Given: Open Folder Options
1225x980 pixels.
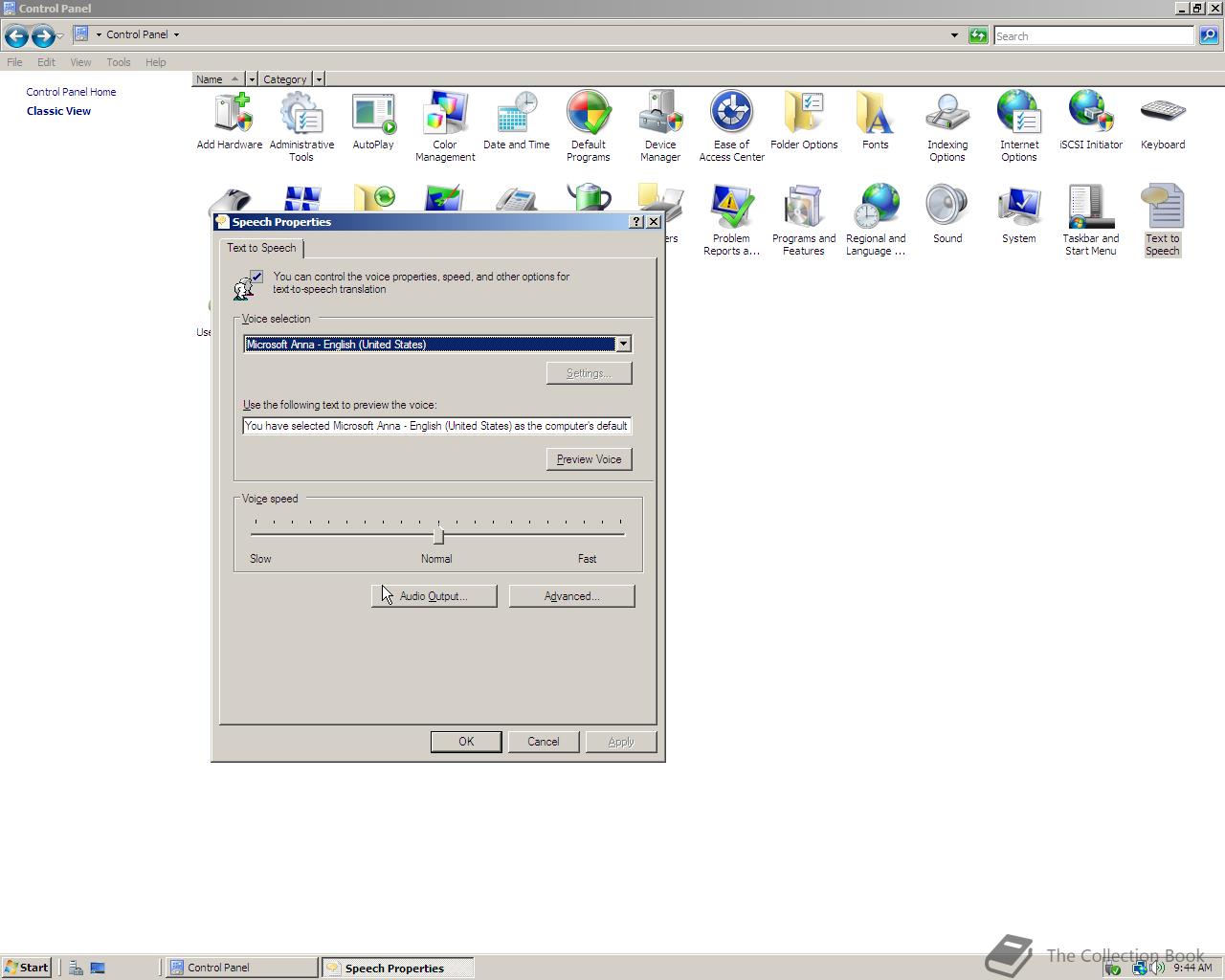Looking at the screenshot, I should pos(804,122).
